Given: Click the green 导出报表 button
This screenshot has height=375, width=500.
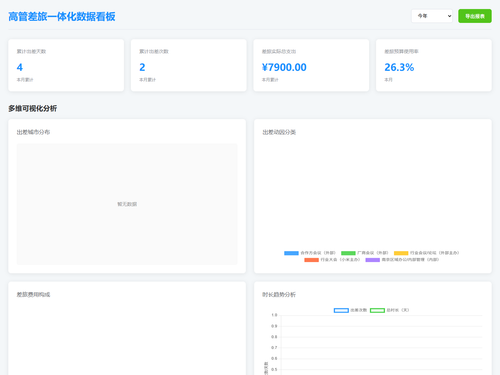Looking at the screenshot, I should pyautogui.click(x=475, y=16).
